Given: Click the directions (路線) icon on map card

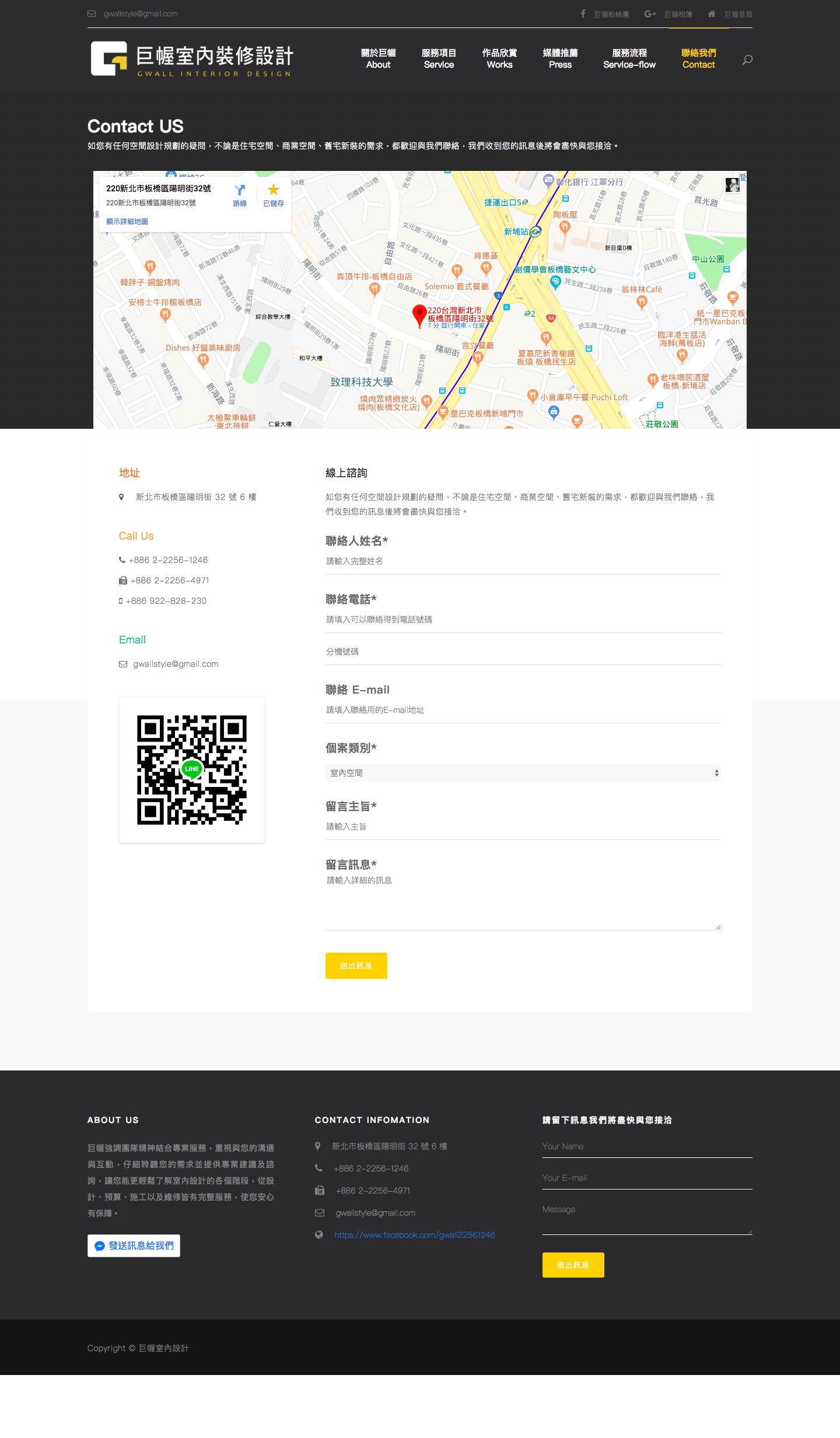Looking at the screenshot, I should pos(240,191).
